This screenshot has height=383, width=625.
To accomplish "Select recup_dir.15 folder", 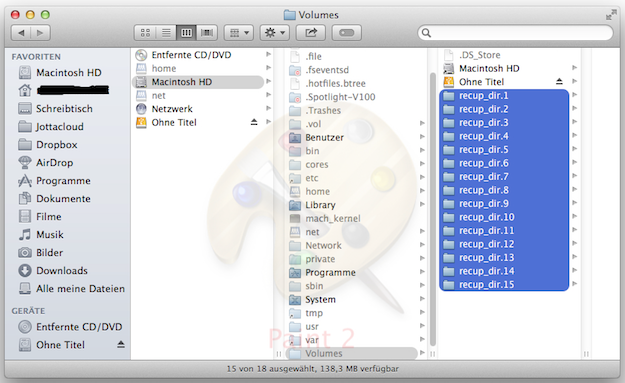I will (504, 285).
